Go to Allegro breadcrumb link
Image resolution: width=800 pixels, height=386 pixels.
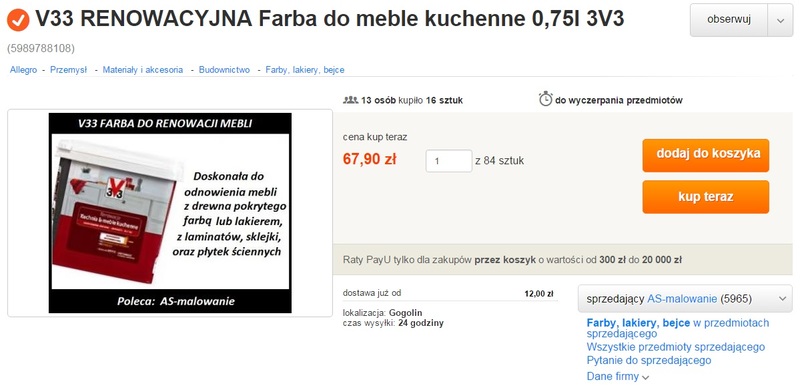pos(23,70)
